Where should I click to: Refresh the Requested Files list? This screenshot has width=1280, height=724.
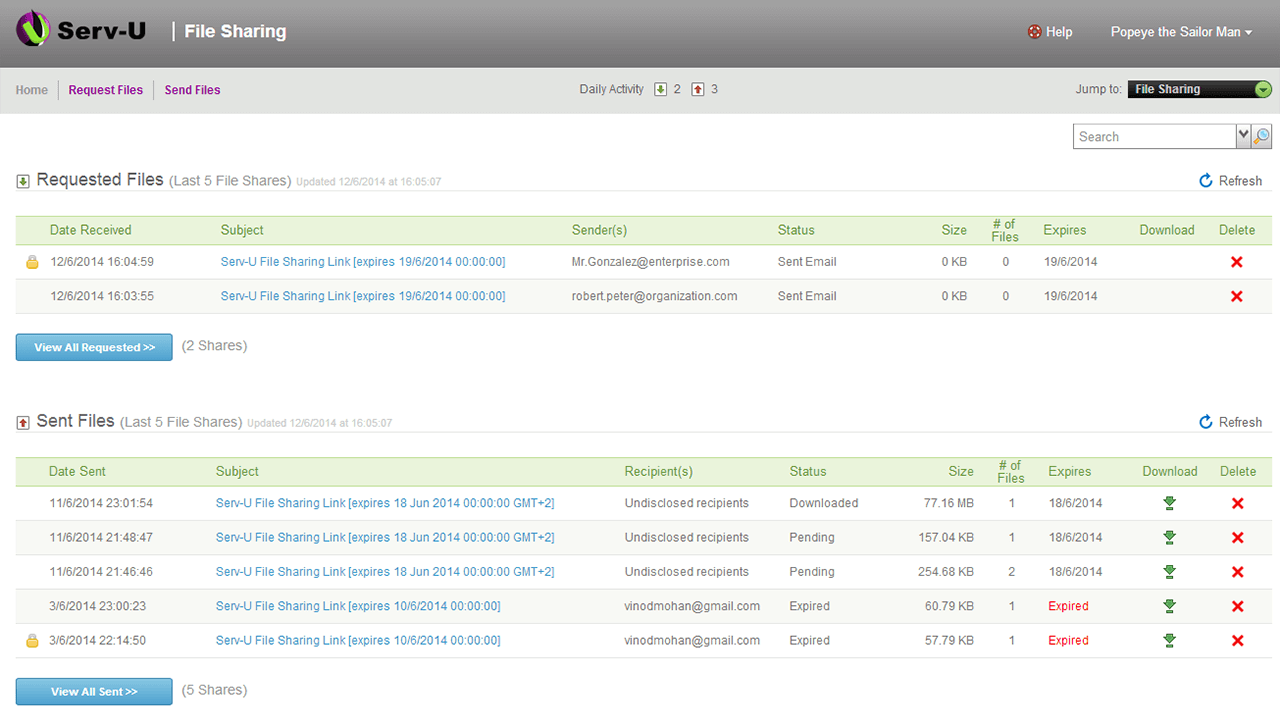tap(1231, 181)
